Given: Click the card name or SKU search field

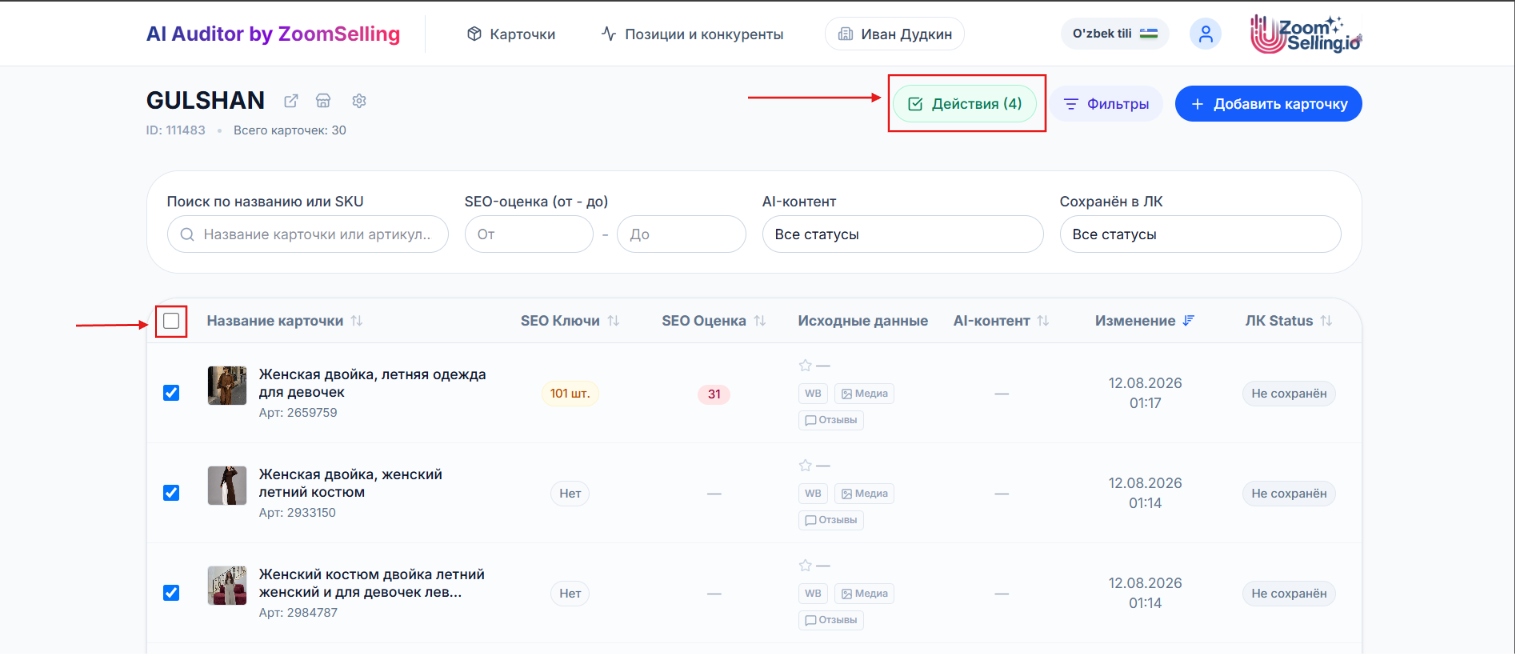Looking at the screenshot, I should (x=308, y=234).
